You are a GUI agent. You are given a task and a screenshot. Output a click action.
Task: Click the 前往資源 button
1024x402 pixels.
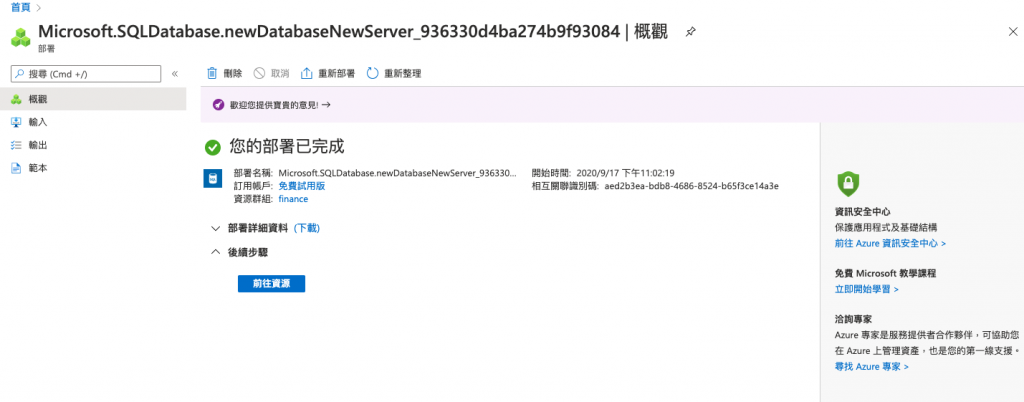coord(271,284)
